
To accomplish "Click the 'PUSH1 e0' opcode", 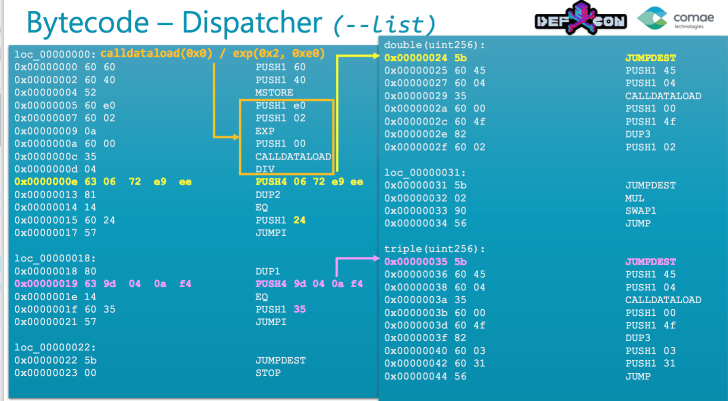I will tap(280, 105).
